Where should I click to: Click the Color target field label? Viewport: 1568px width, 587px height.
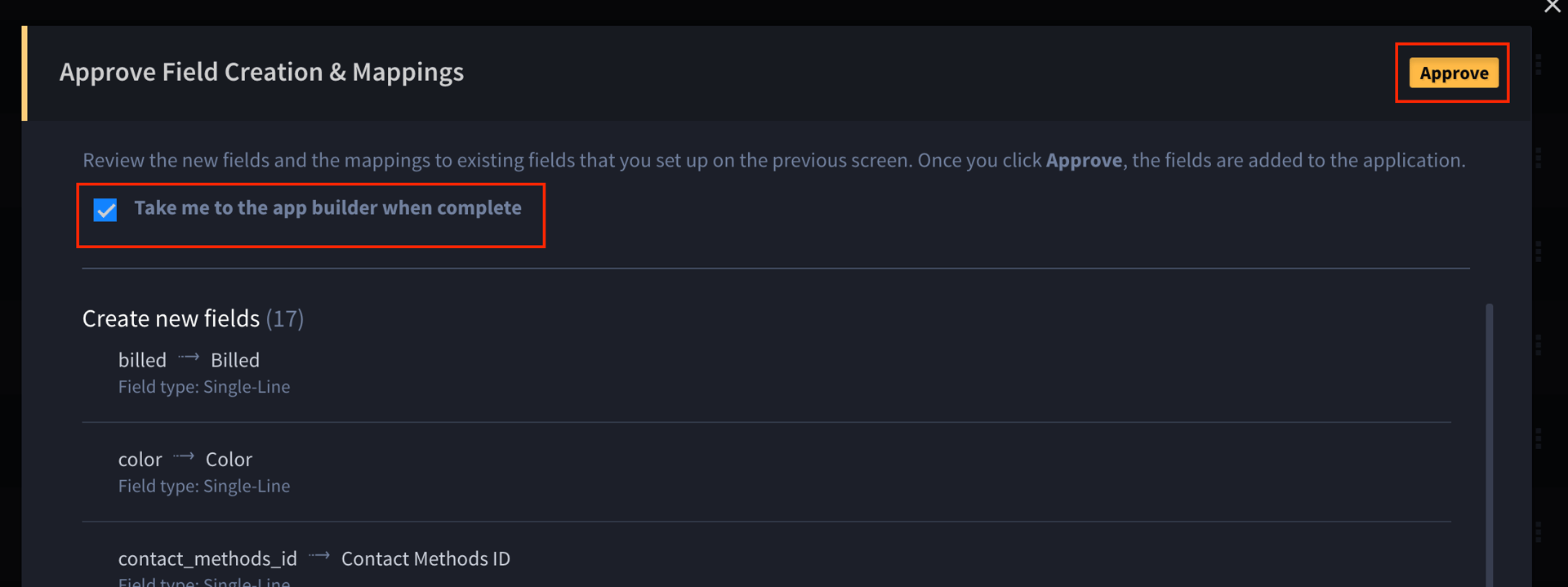click(x=229, y=460)
